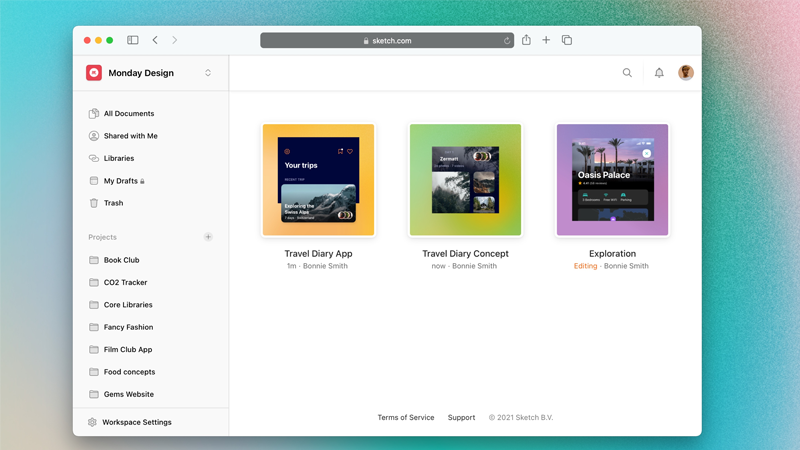The height and width of the screenshot is (450, 800).
Task: Select Shared with Me
Action: point(130,136)
